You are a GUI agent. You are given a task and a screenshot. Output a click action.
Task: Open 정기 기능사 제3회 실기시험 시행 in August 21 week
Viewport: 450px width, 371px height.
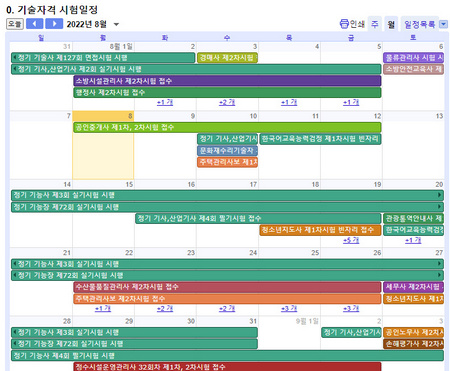coord(227,264)
